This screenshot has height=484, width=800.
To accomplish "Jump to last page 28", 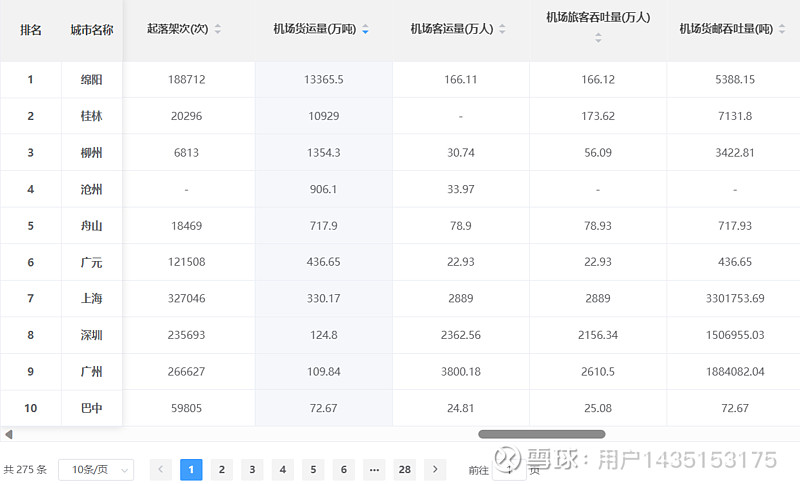I will click(x=405, y=470).
